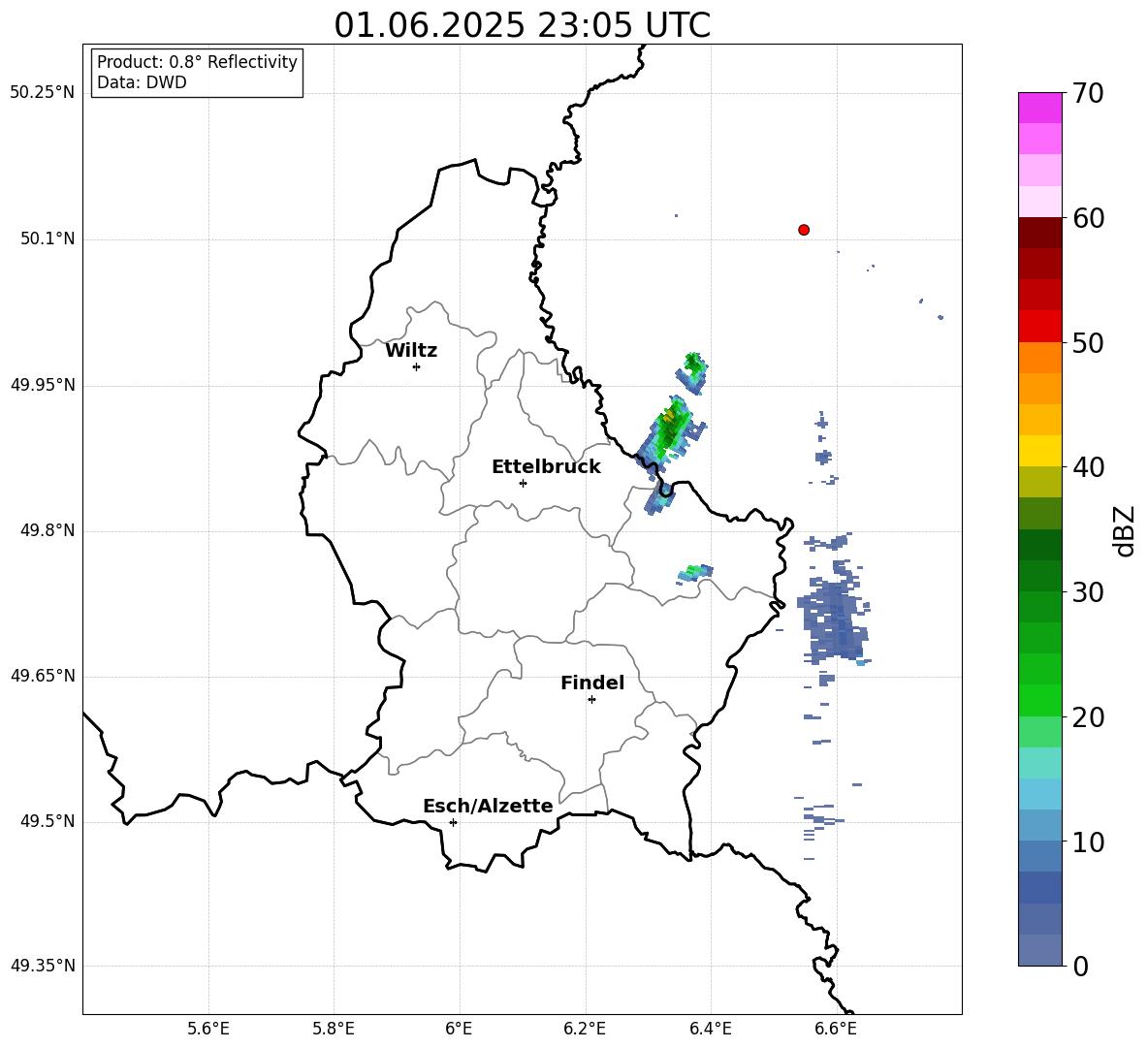Viewport: 1148px width, 1048px height.
Task: Click the 5.8°E longitude label
Action: tap(334, 1029)
